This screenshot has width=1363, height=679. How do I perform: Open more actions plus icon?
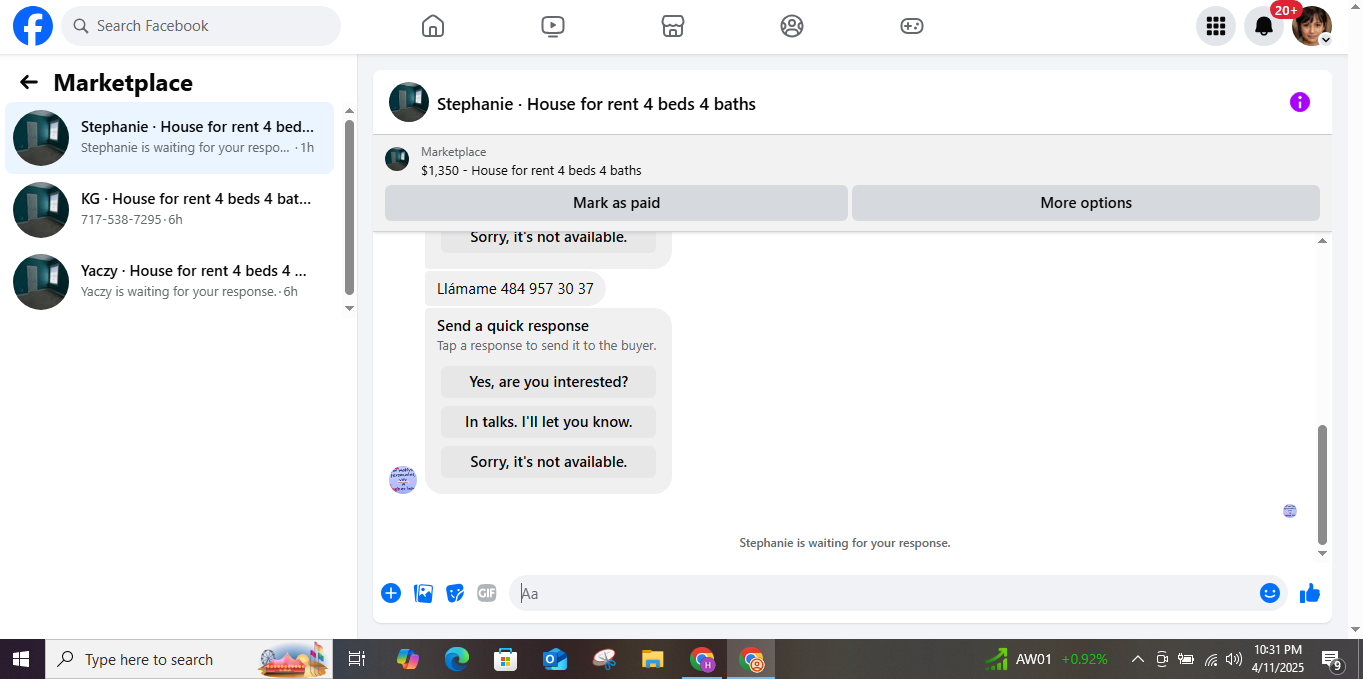coord(391,593)
